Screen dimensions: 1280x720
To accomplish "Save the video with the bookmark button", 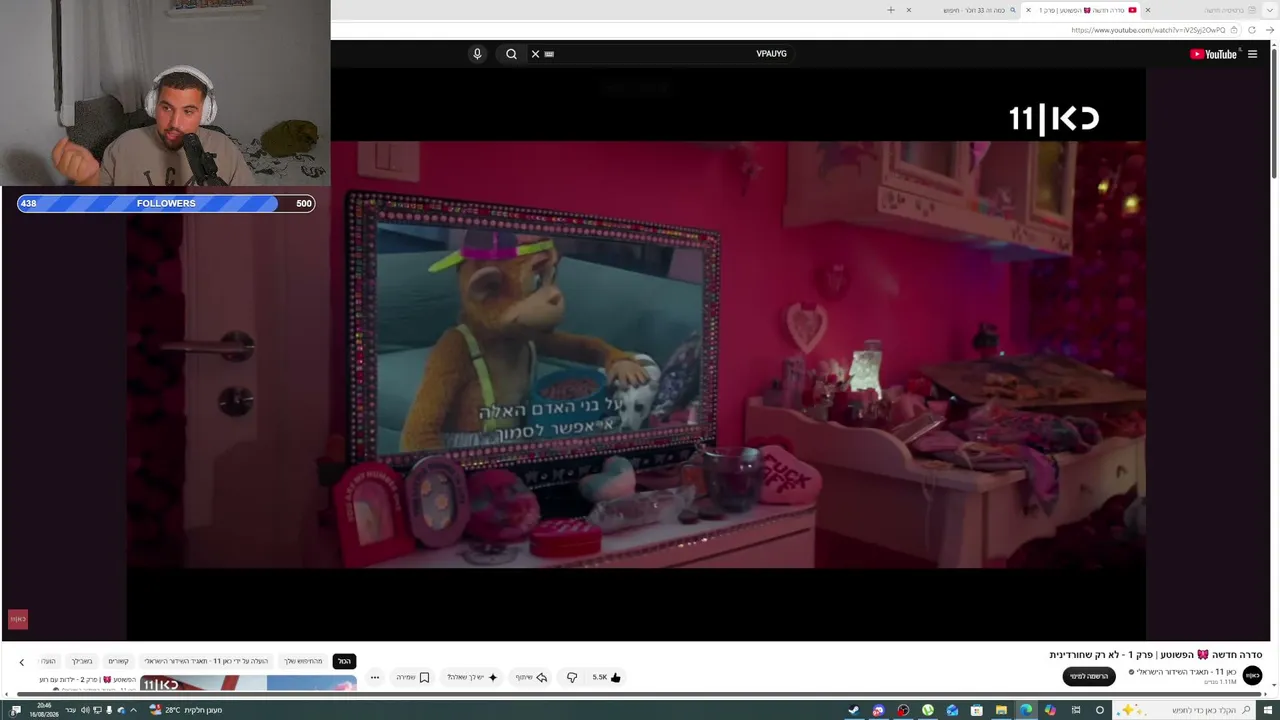I will [x=413, y=677].
